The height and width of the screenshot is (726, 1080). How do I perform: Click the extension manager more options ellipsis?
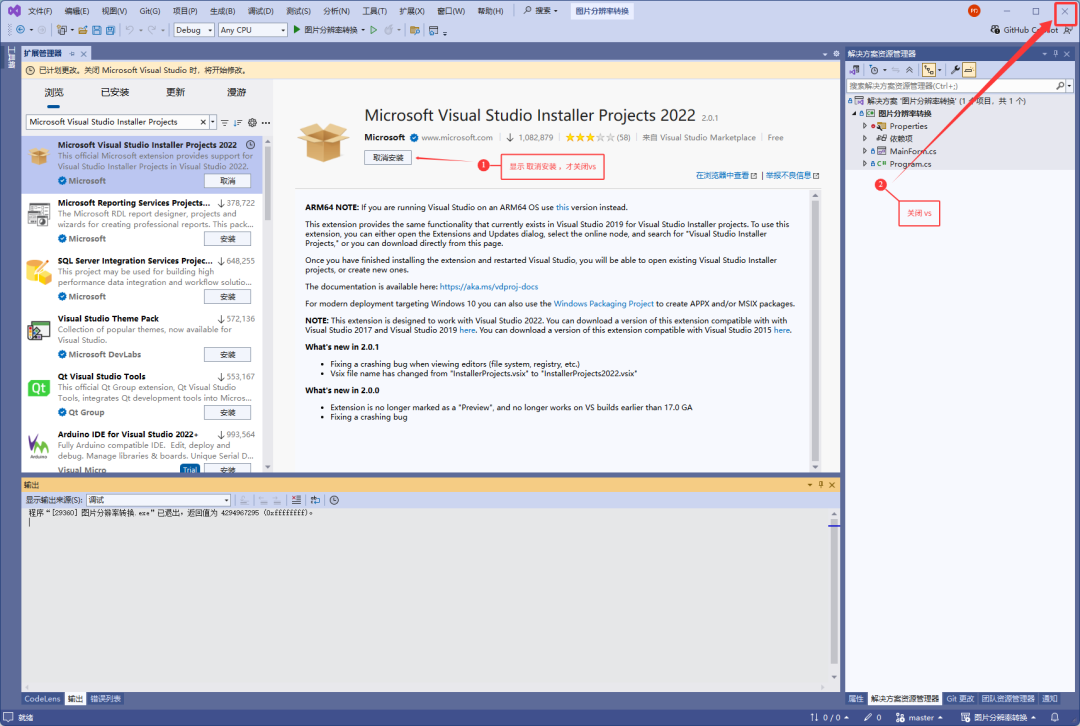click(266, 122)
